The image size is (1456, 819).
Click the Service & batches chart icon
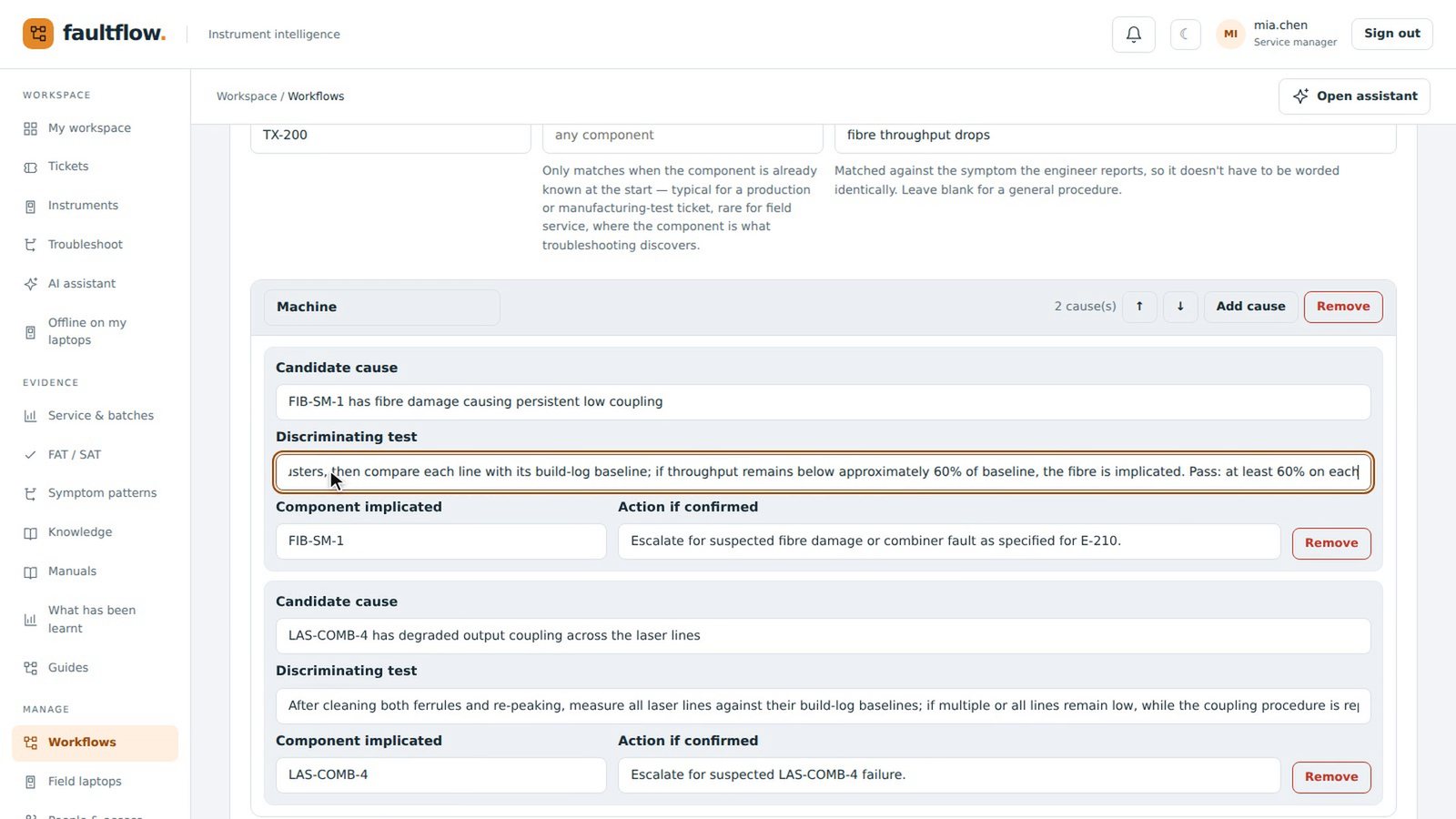(x=30, y=416)
